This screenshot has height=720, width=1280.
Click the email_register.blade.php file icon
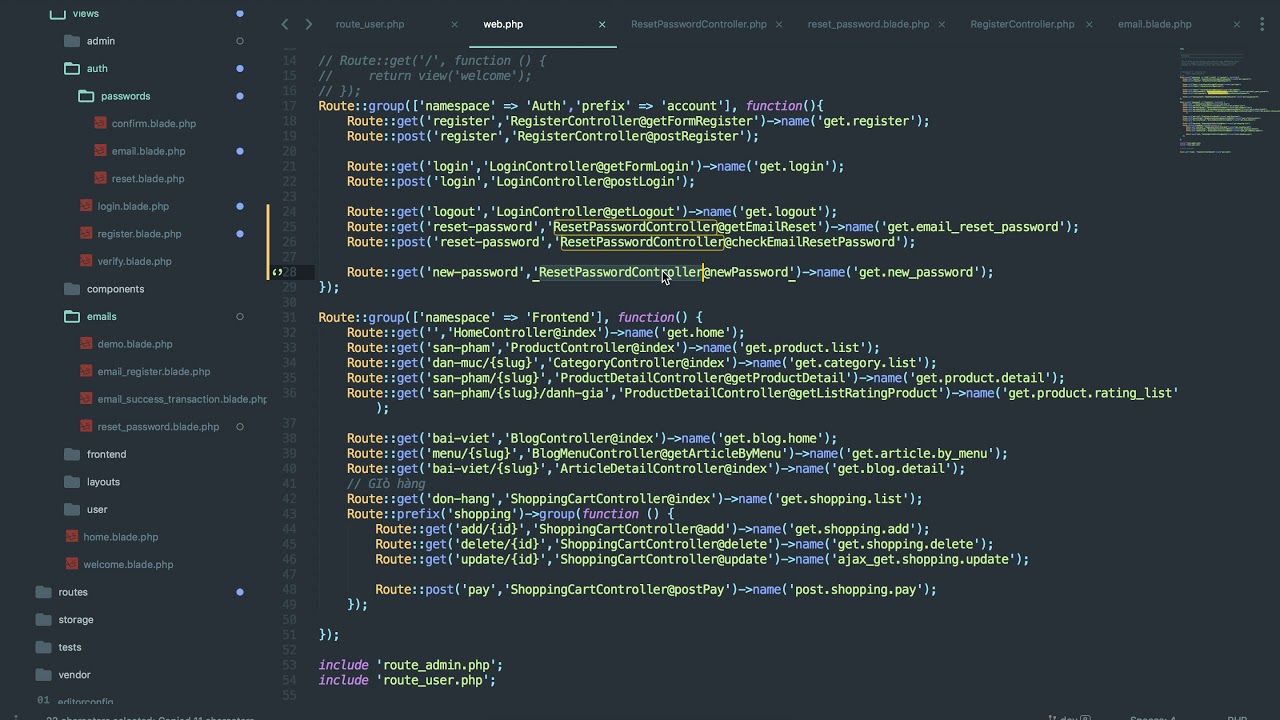tap(86, 371)
